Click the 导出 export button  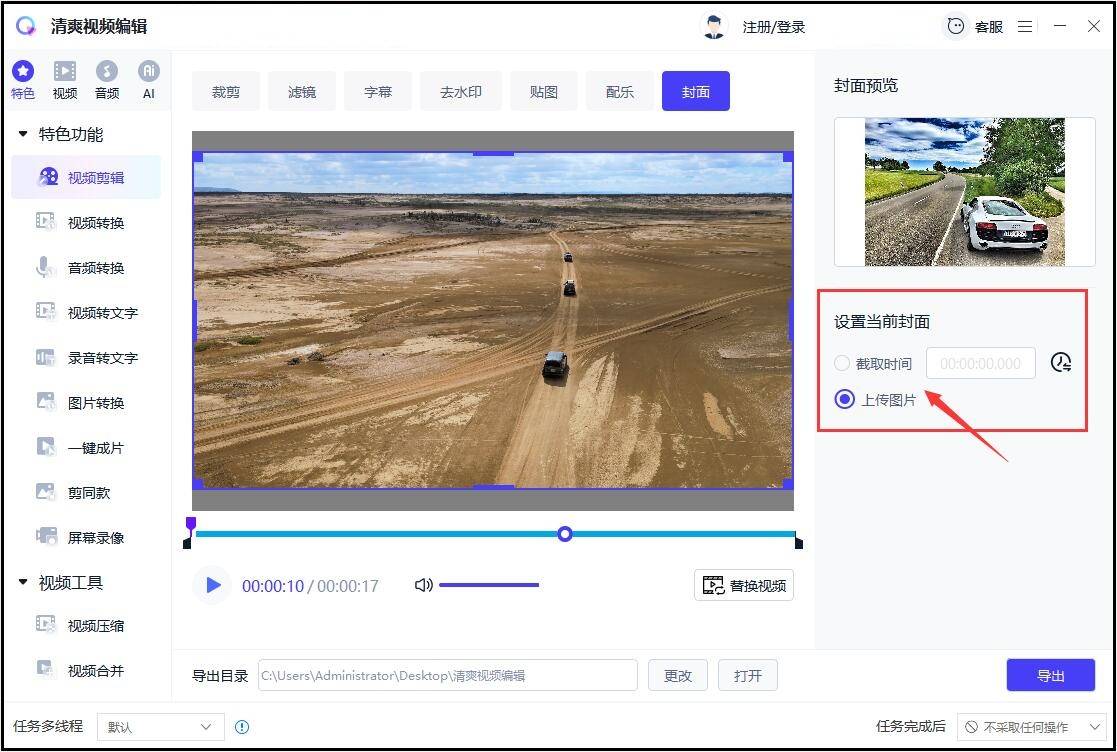(1050, 675)
